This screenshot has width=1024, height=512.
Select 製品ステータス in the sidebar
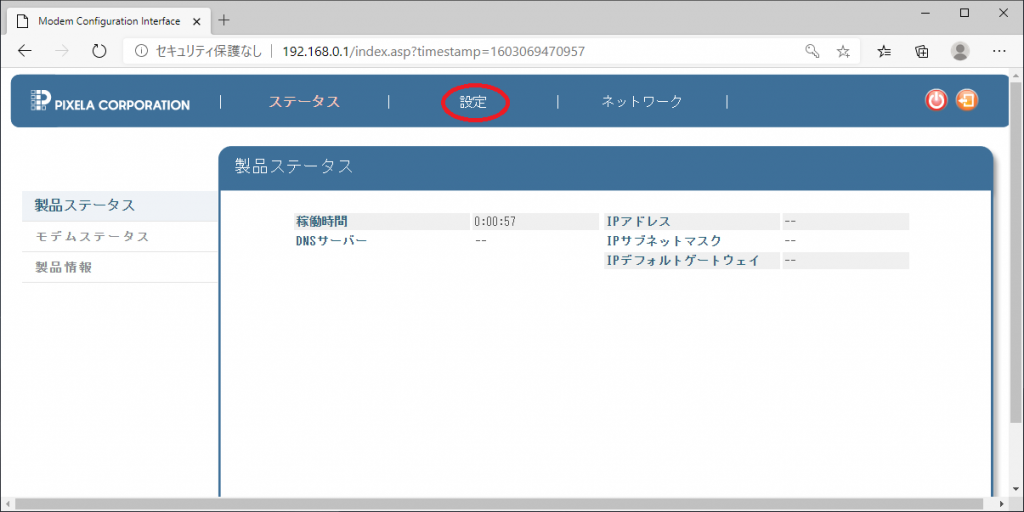pos(85,205)
